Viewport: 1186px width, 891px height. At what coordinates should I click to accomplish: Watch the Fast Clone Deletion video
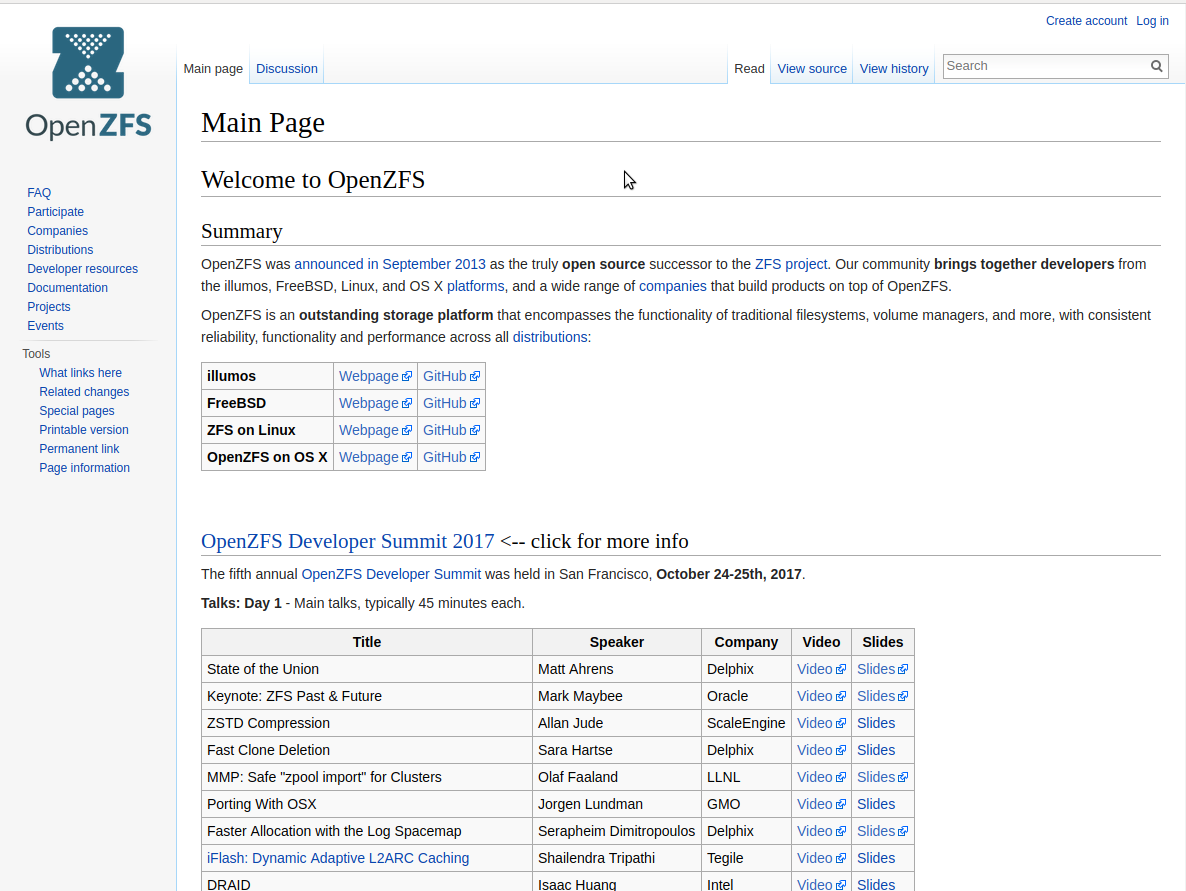[821, 750]
